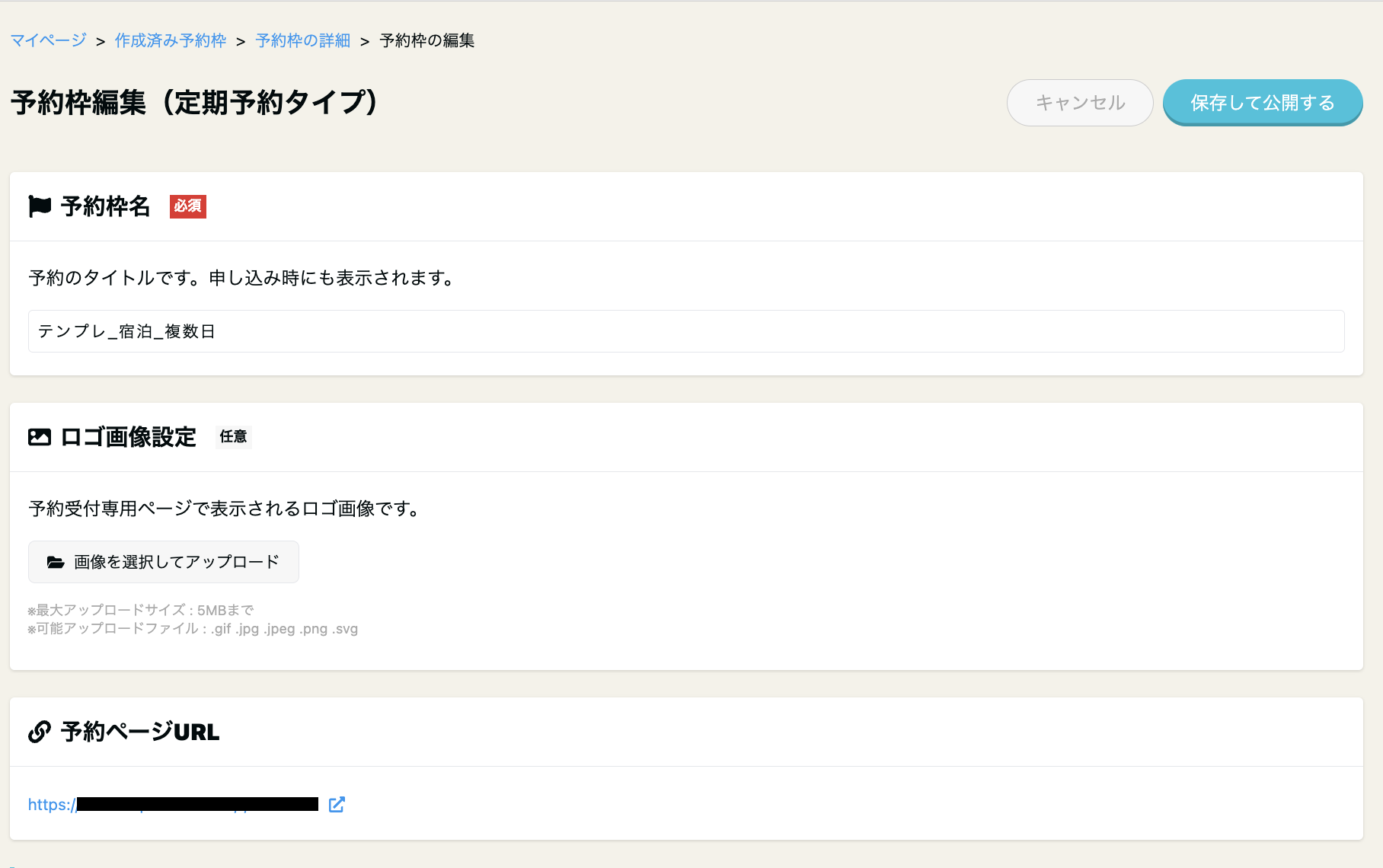Screen dimensions: 1383x868
Task: Open booking page via external link icon
Action: click(x=337, y=804)
